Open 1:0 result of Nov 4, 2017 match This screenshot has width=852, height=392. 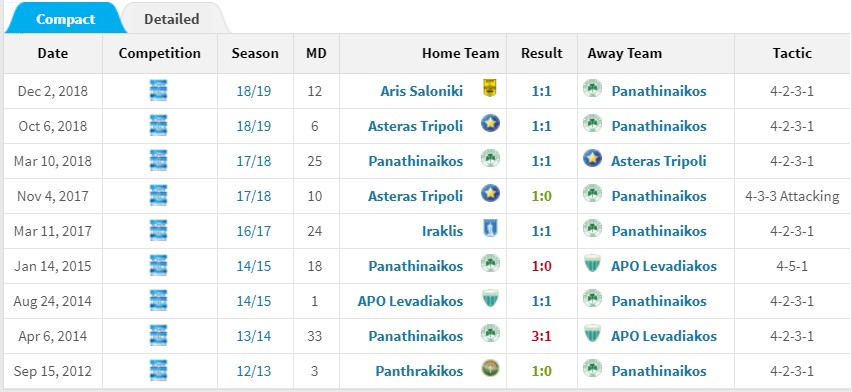[x=541, y=196]
